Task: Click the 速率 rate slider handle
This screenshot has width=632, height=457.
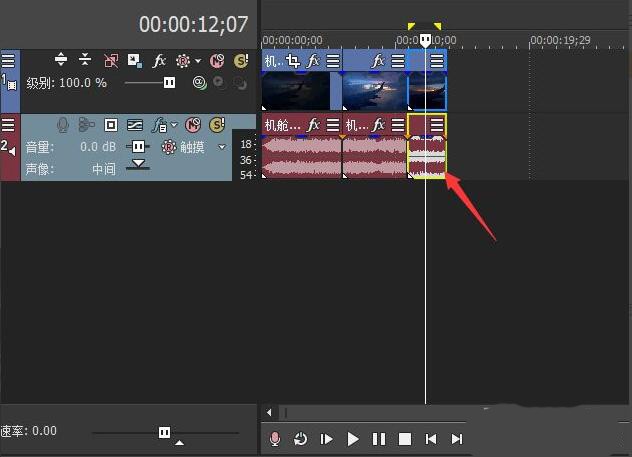Action: pos(164,432)
